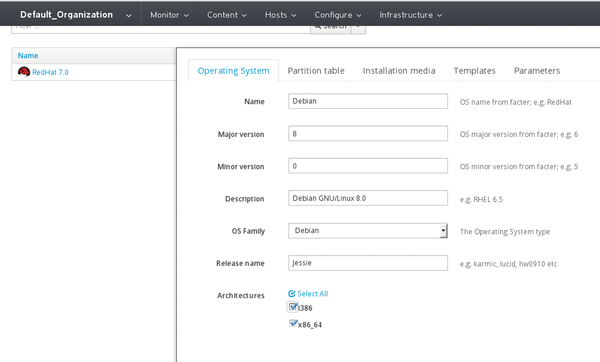This screenshot has height=362, width=600.
Task: Open the Default_Organization dropdown
Action: [x=76, y=15]
